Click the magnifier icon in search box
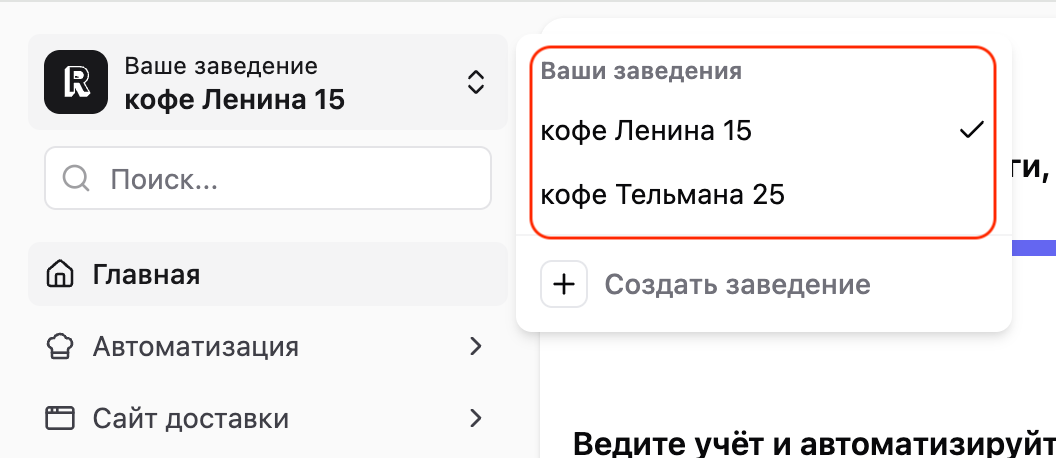The height and width of the screenshot is (458, 1056). [76, 179]
